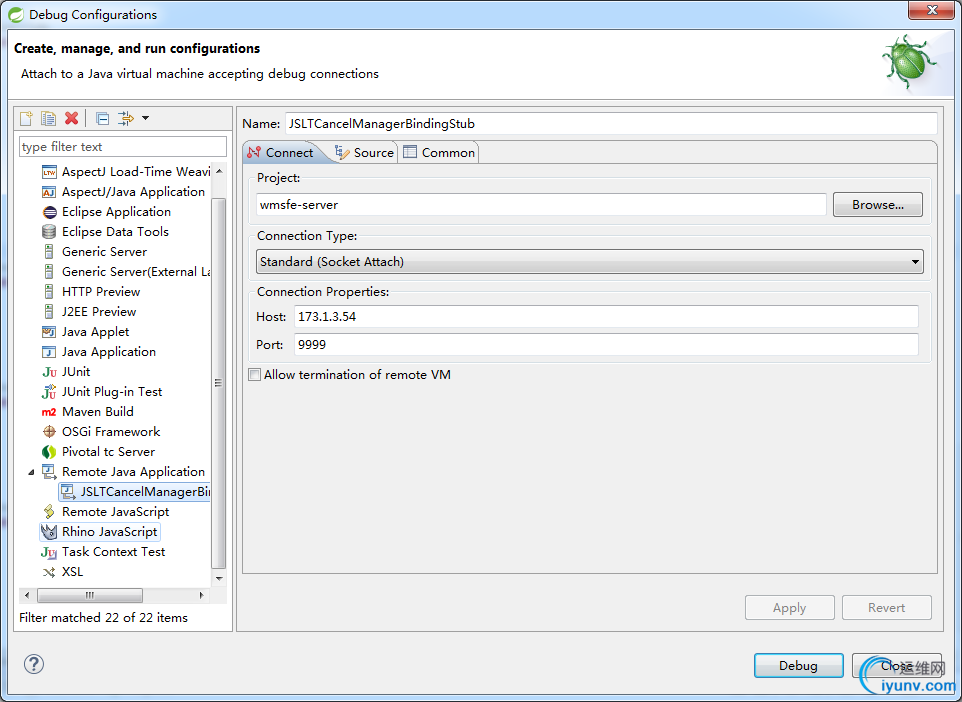962x702 pixels.
Task: Collapse all configuration tree items
Action: click(103, 118)
